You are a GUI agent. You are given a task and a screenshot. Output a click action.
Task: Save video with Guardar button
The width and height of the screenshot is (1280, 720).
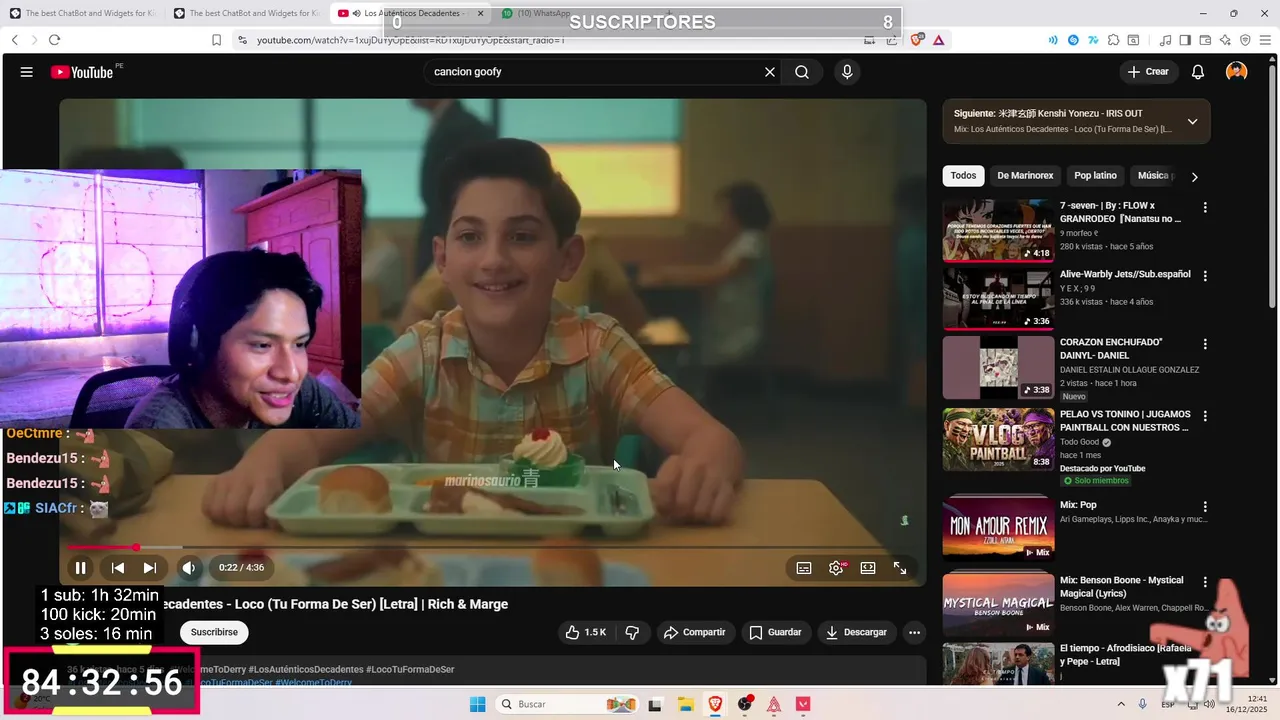[775, 632]
